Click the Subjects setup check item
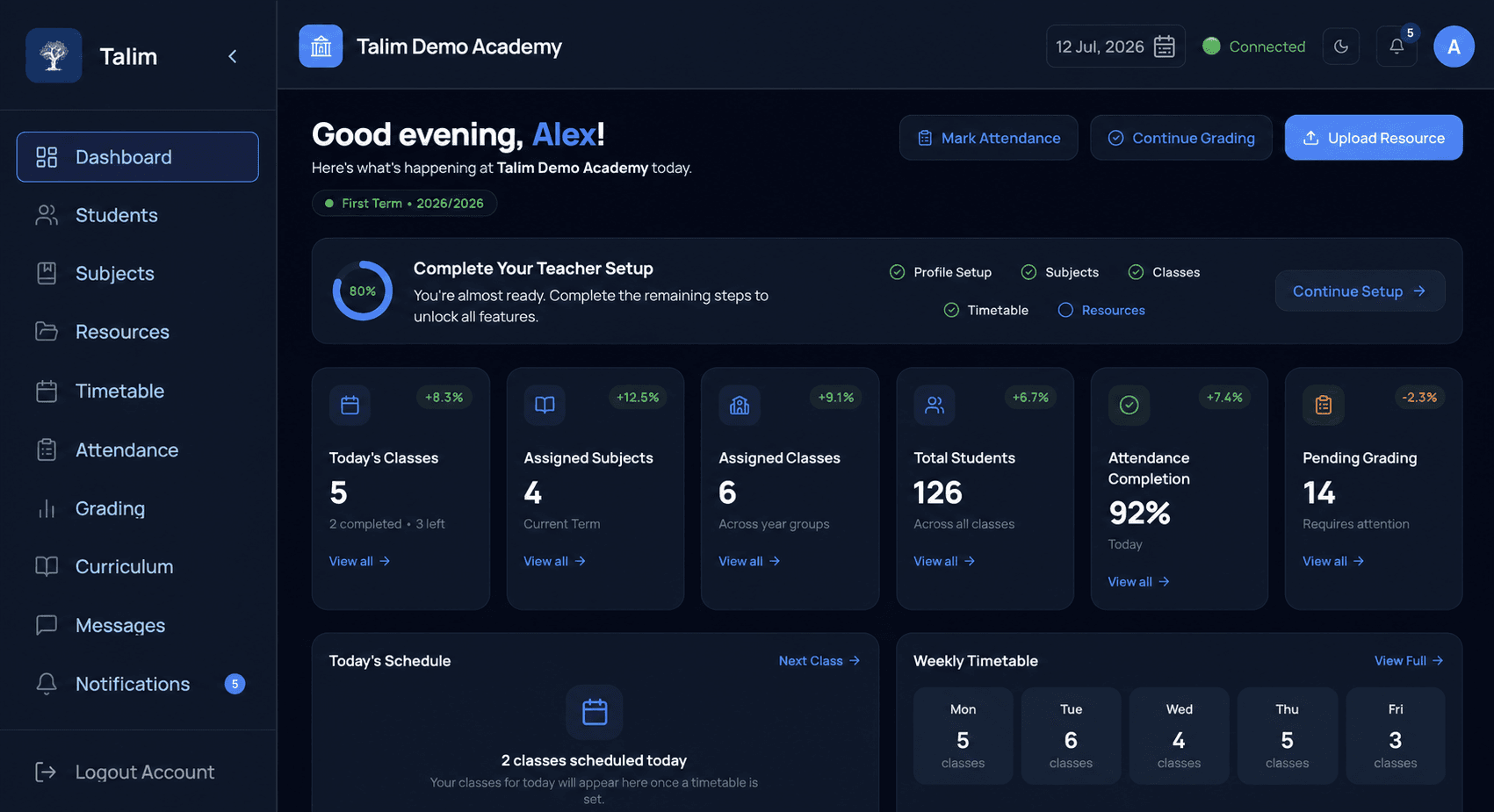The height and width of the screenshot is (812, 1494). (x=1060, y=272)
